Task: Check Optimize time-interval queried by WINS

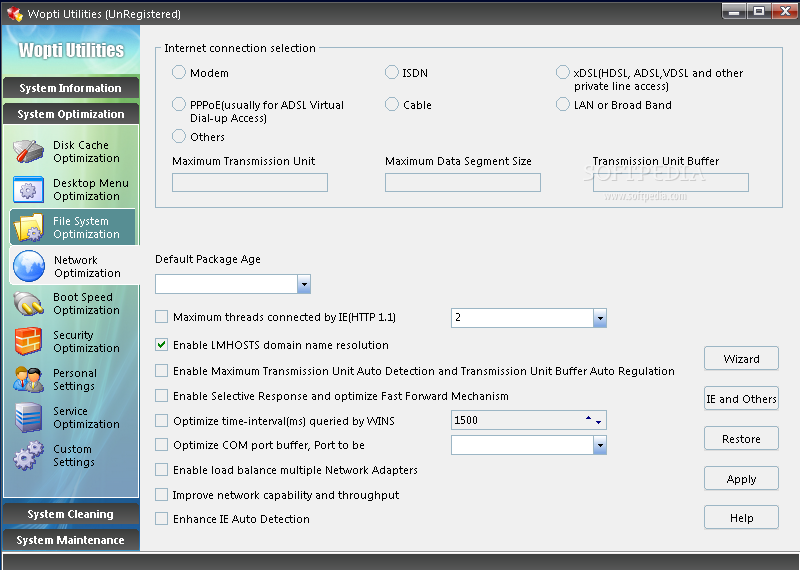Action: [161, 420]
